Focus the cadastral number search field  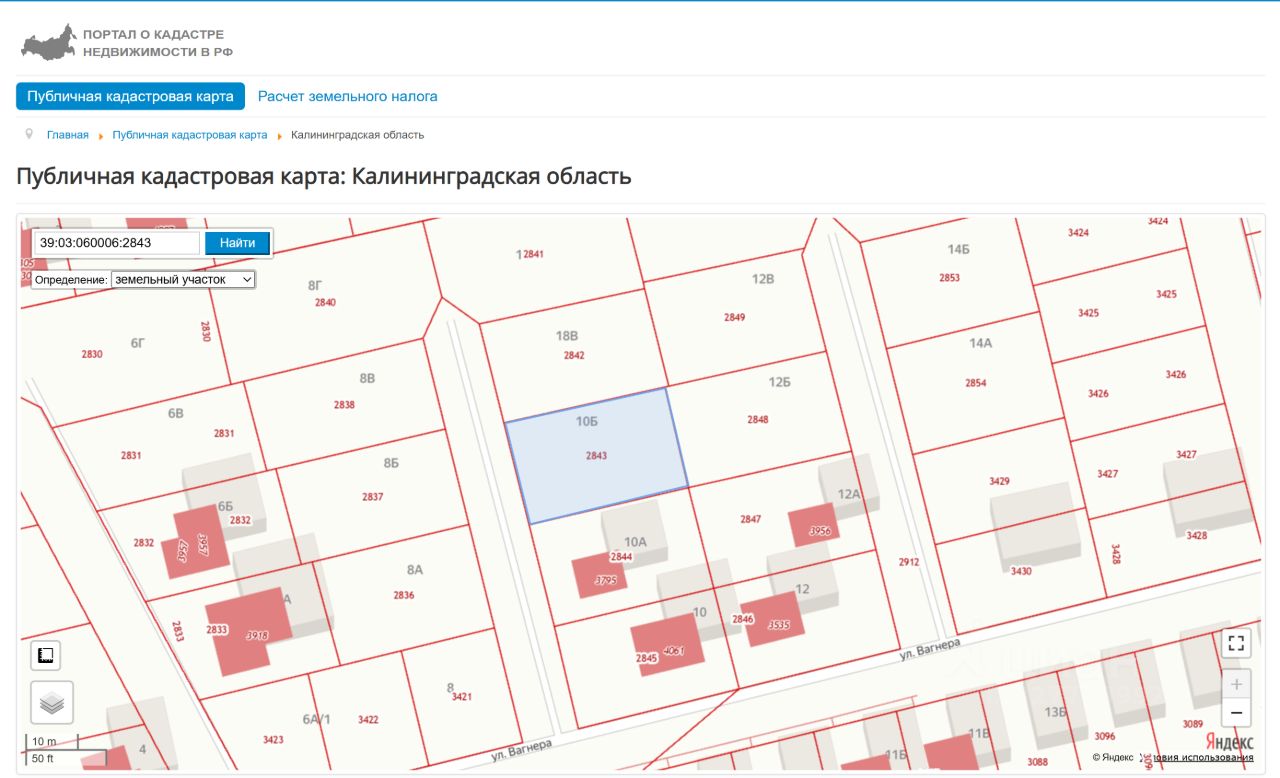pyautogui.click(x=117, y=243)
